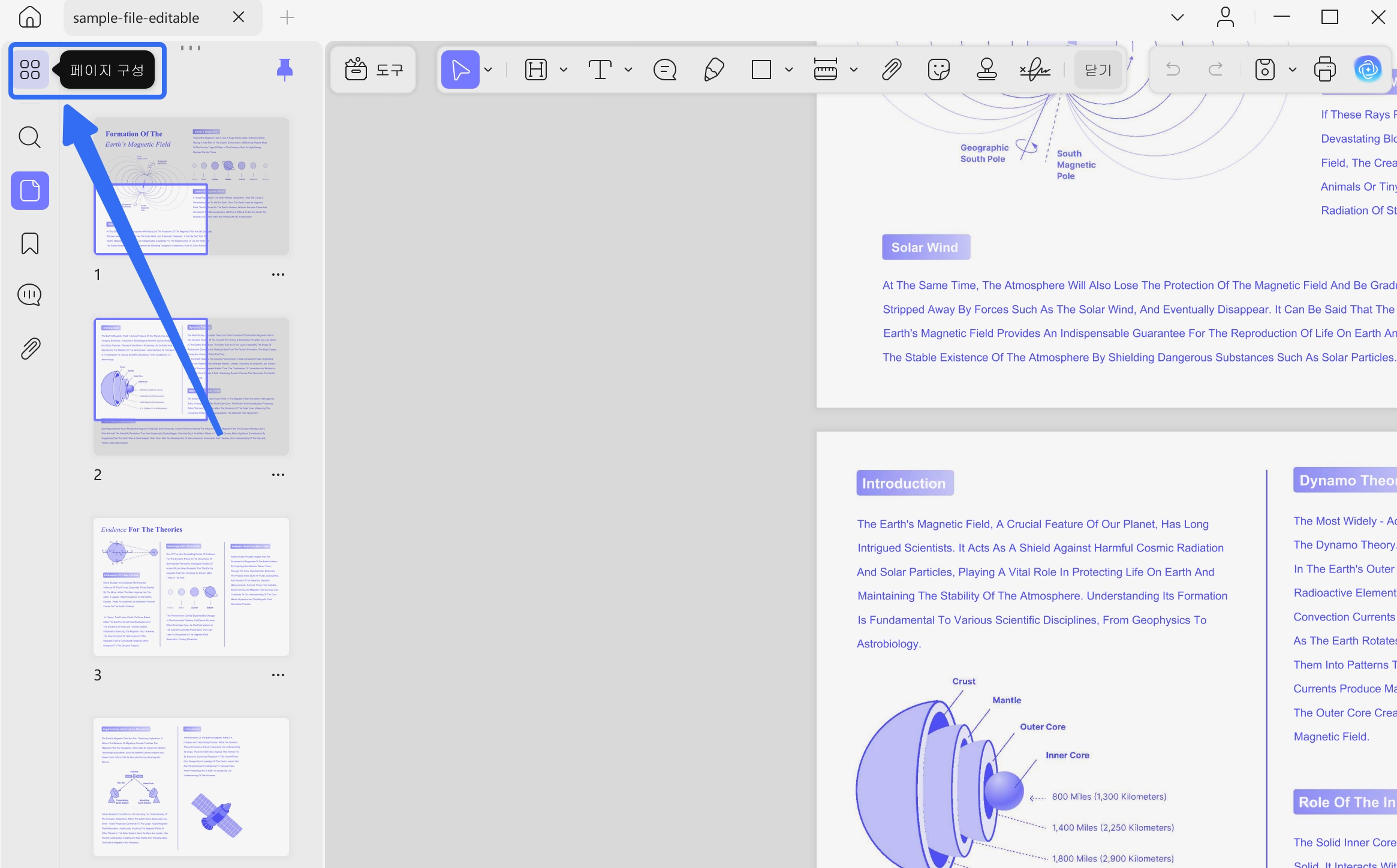Click the Dynamo Theory heading
The height and width of the screenshot is (868, 1397).
1345,480
